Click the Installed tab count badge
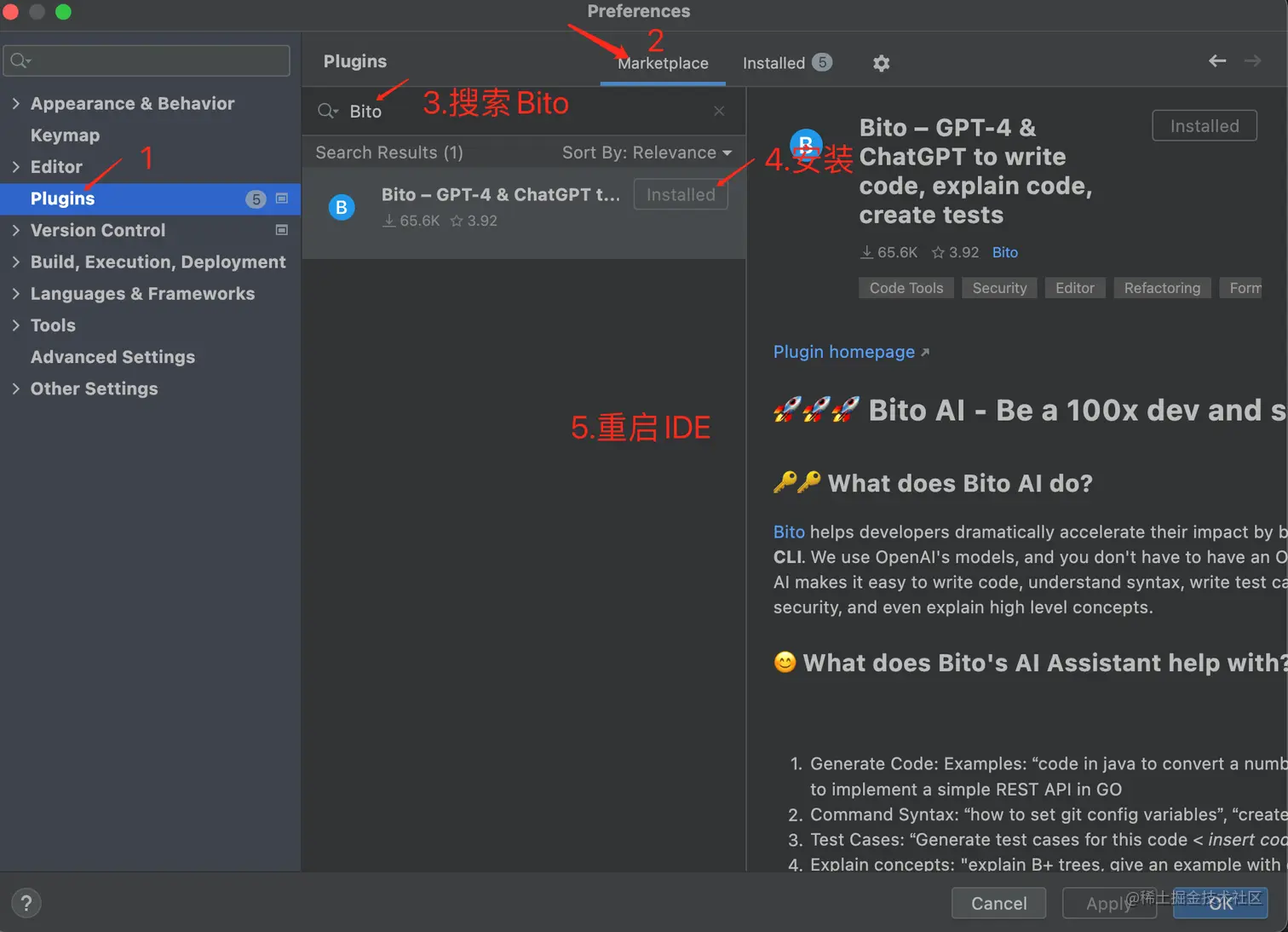 click(x=822, y=62)
